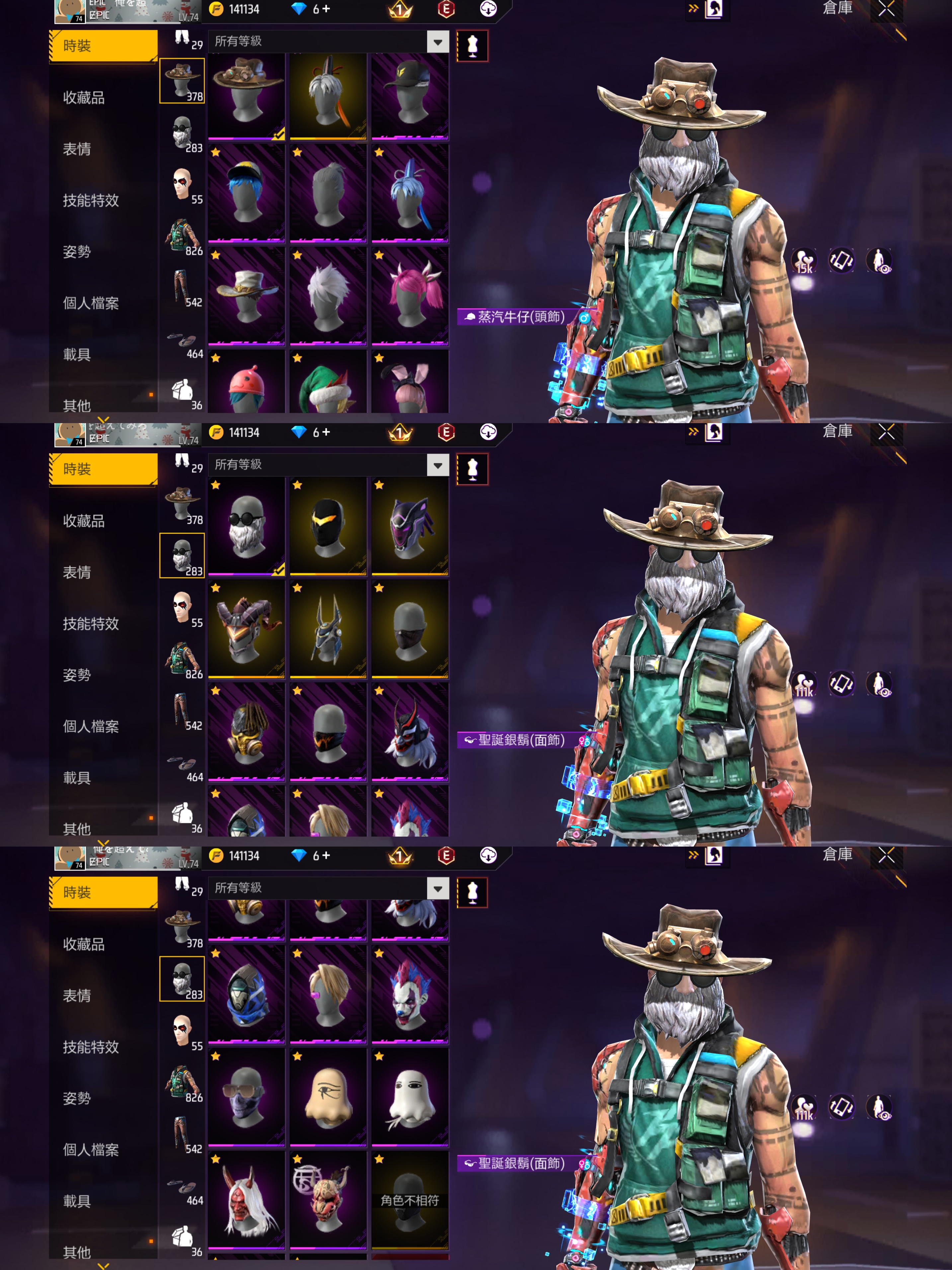Choose the Anubis jackal mask item
This screenshot has height=1270, width=952.
coord(328,629)
